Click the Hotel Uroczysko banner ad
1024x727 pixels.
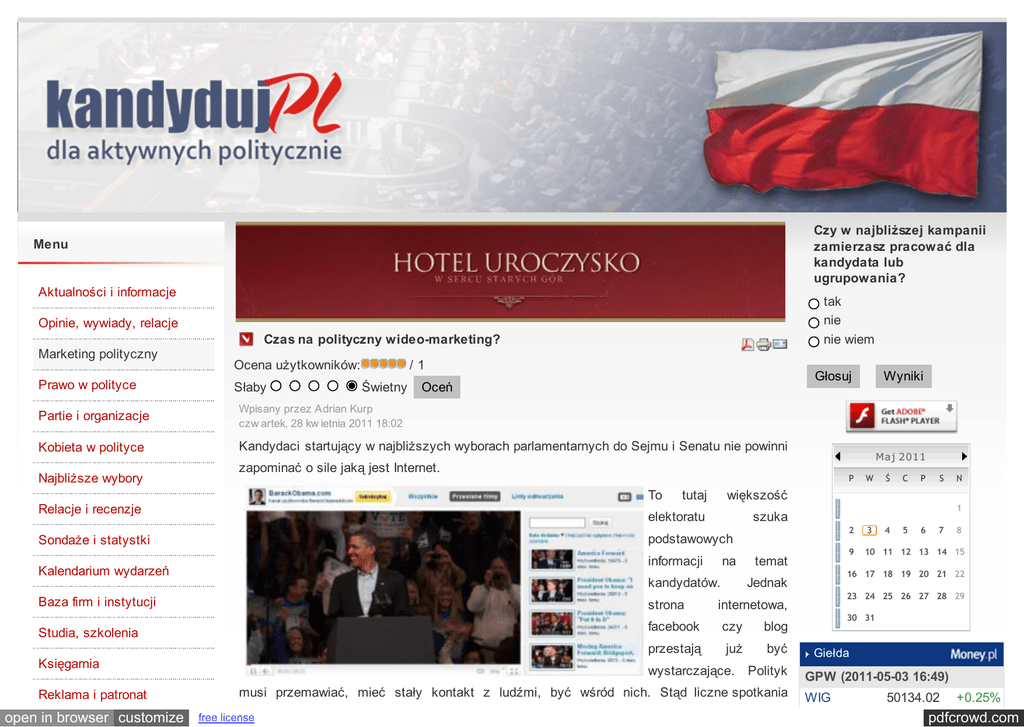[510, 271]
